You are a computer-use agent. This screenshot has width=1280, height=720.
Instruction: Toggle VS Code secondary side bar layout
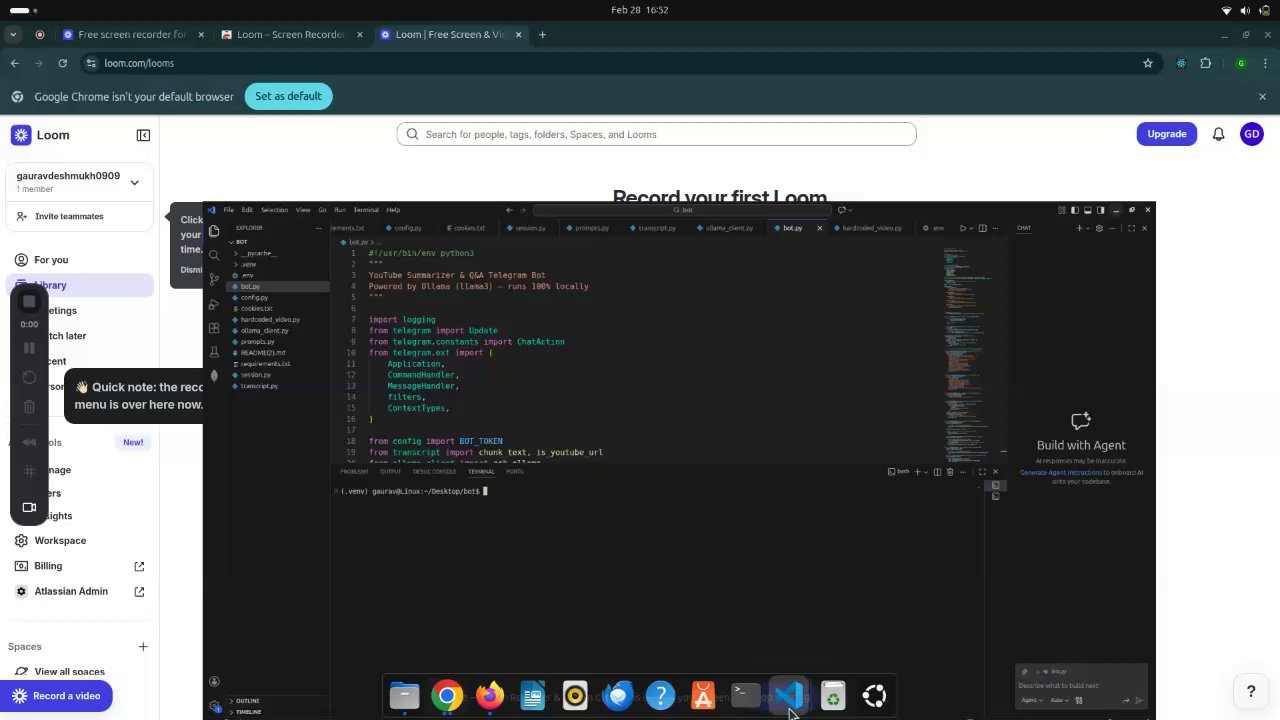point(1100,210)
